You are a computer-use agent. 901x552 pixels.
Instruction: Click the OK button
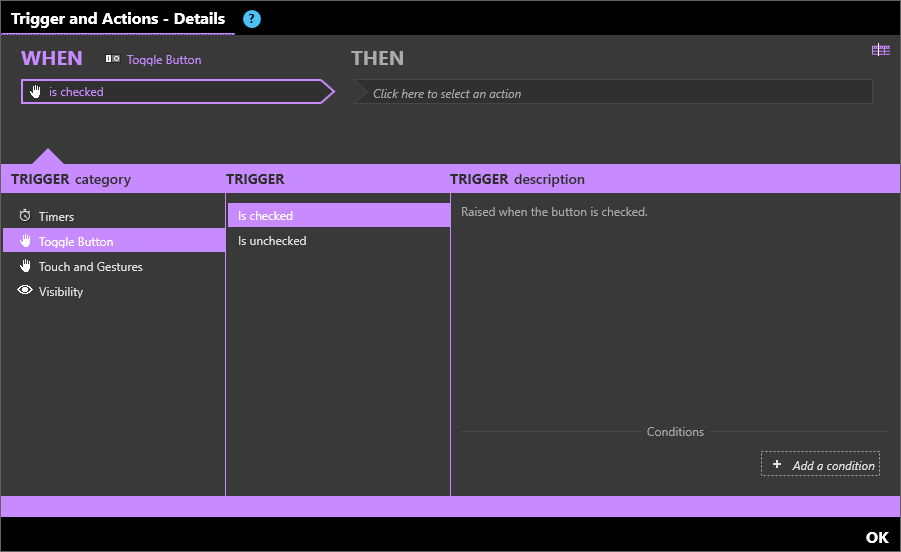point(877,538)
